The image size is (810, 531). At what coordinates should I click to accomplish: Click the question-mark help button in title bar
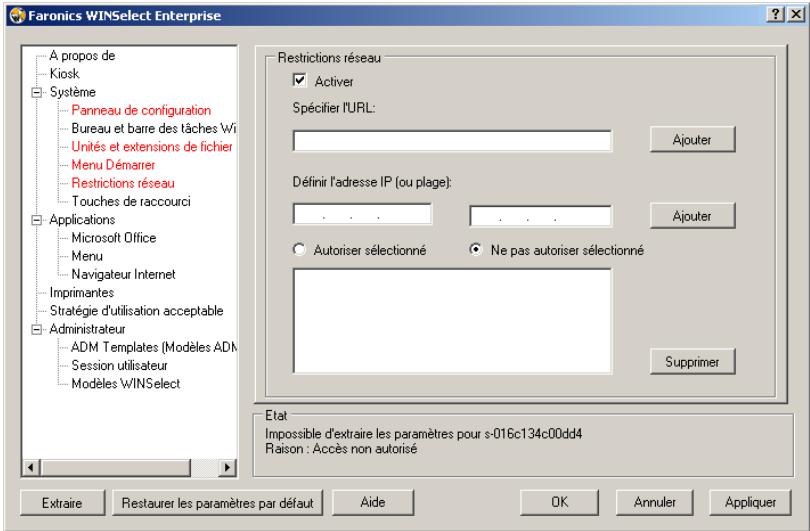point(775,14)
